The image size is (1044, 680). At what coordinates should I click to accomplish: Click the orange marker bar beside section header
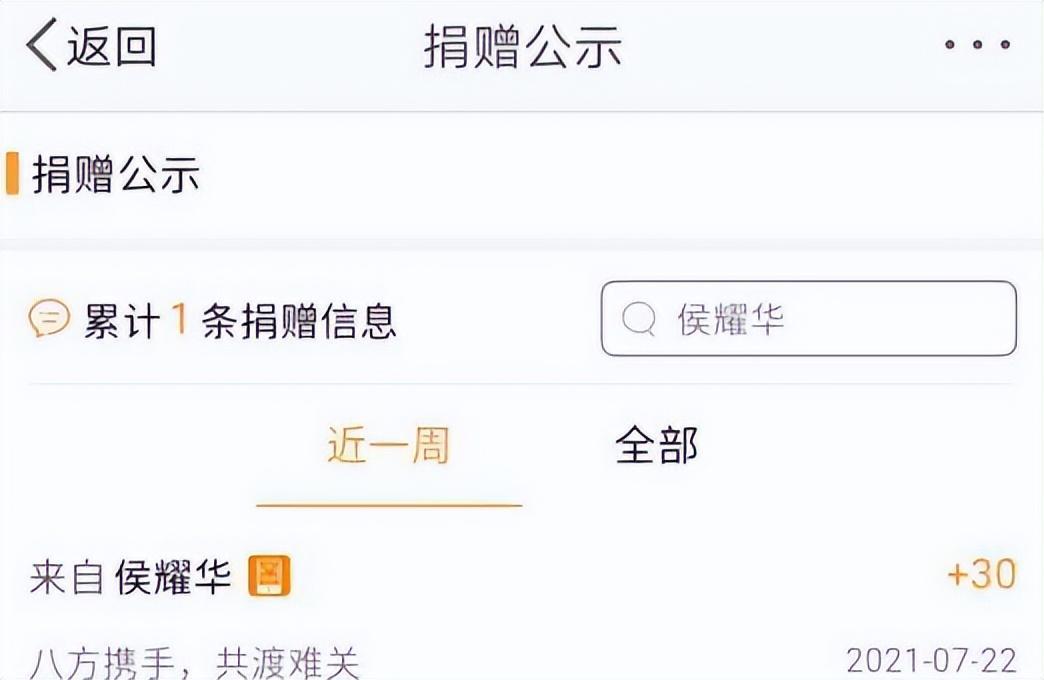[x=12, y=174]
